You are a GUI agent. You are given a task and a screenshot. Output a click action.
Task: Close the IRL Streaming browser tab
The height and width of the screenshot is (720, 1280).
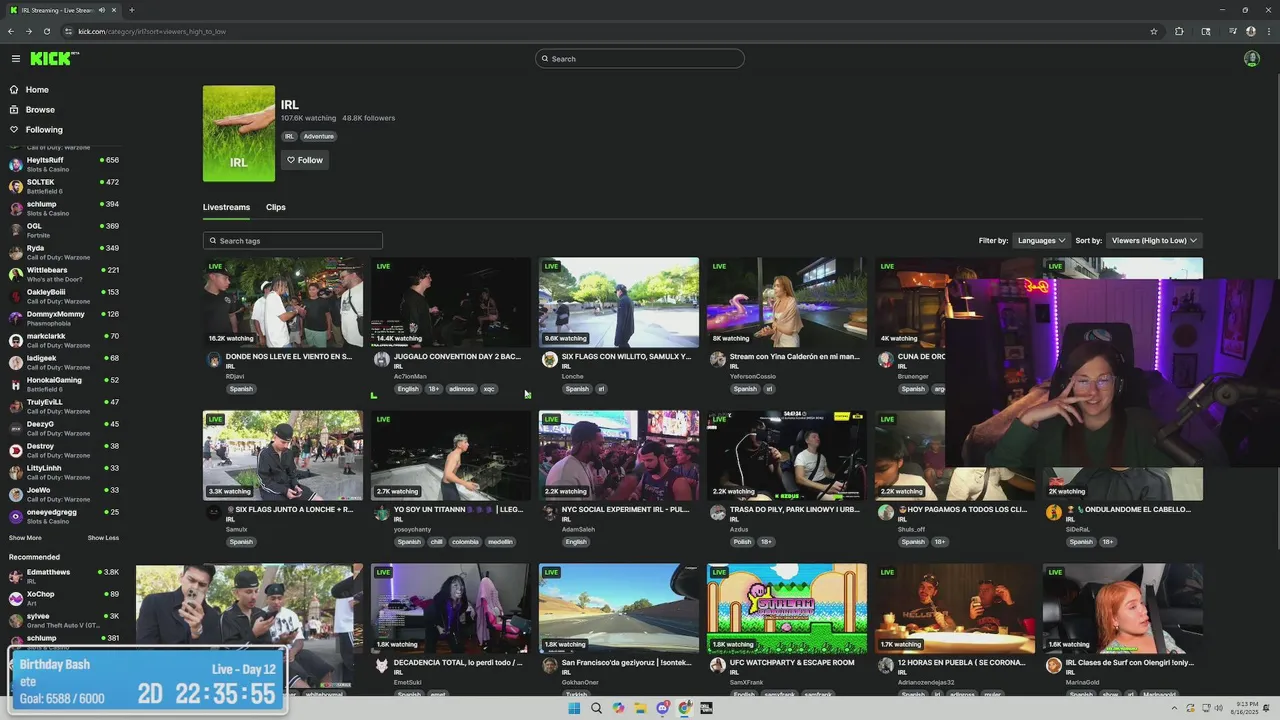[114, 10]
